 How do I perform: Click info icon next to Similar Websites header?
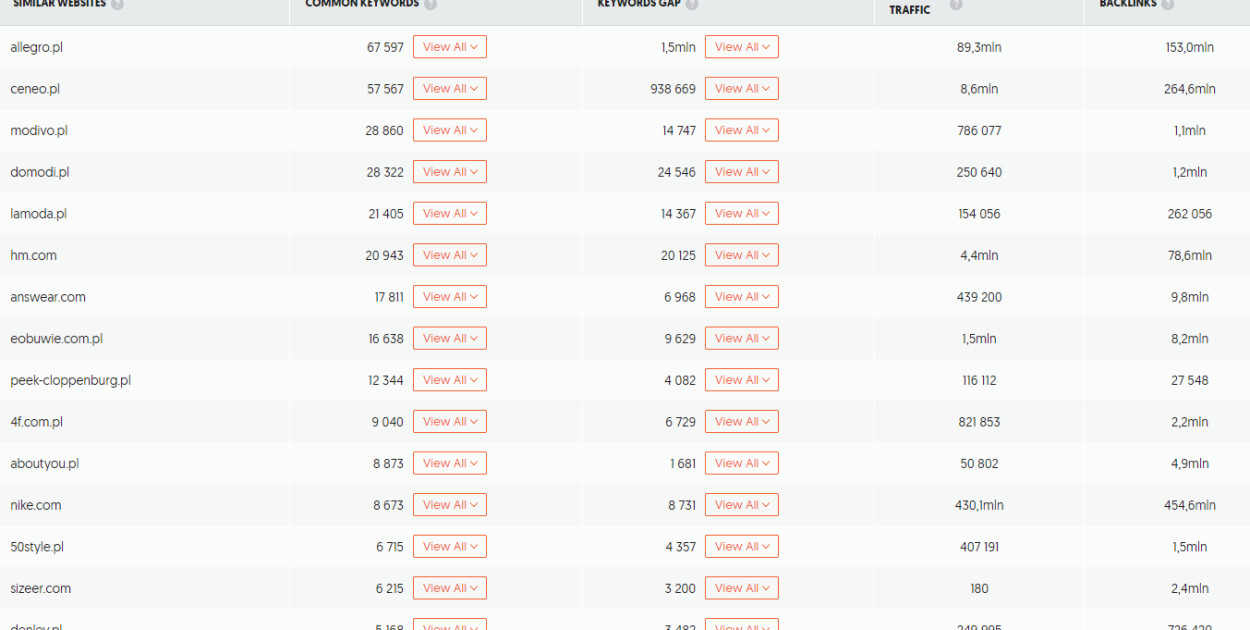pos(118,4)
